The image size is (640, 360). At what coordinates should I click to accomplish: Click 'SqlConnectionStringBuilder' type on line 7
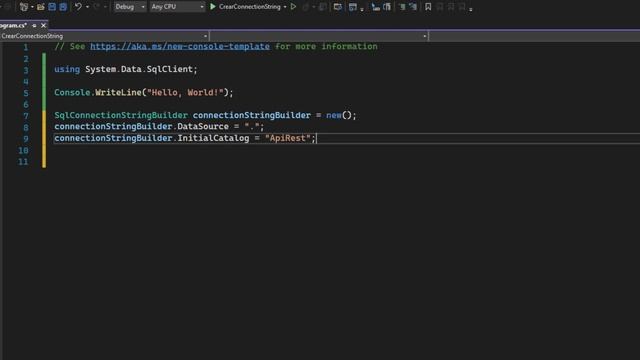coord(121,115)
